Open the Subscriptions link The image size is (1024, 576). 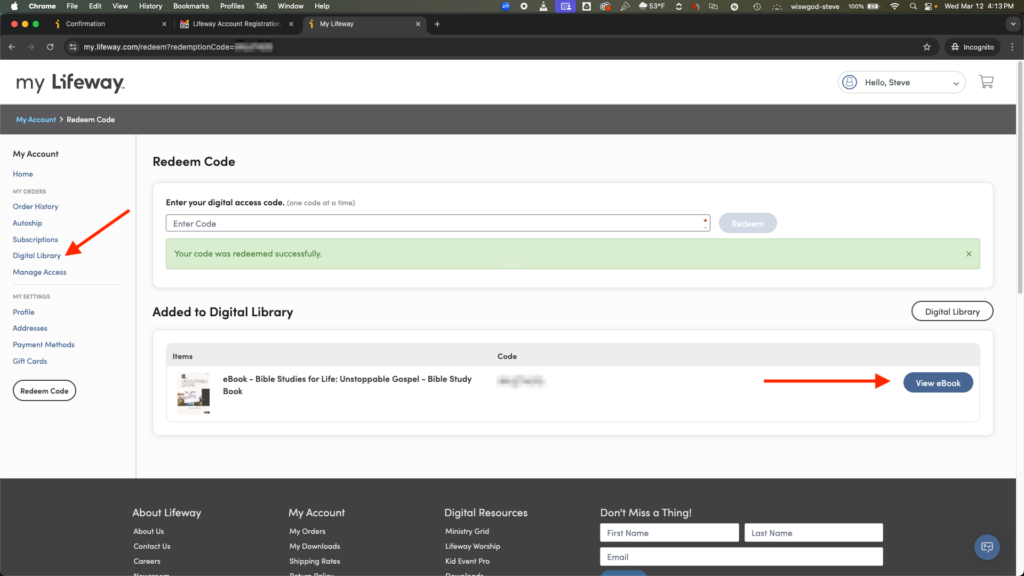(35, 240)
